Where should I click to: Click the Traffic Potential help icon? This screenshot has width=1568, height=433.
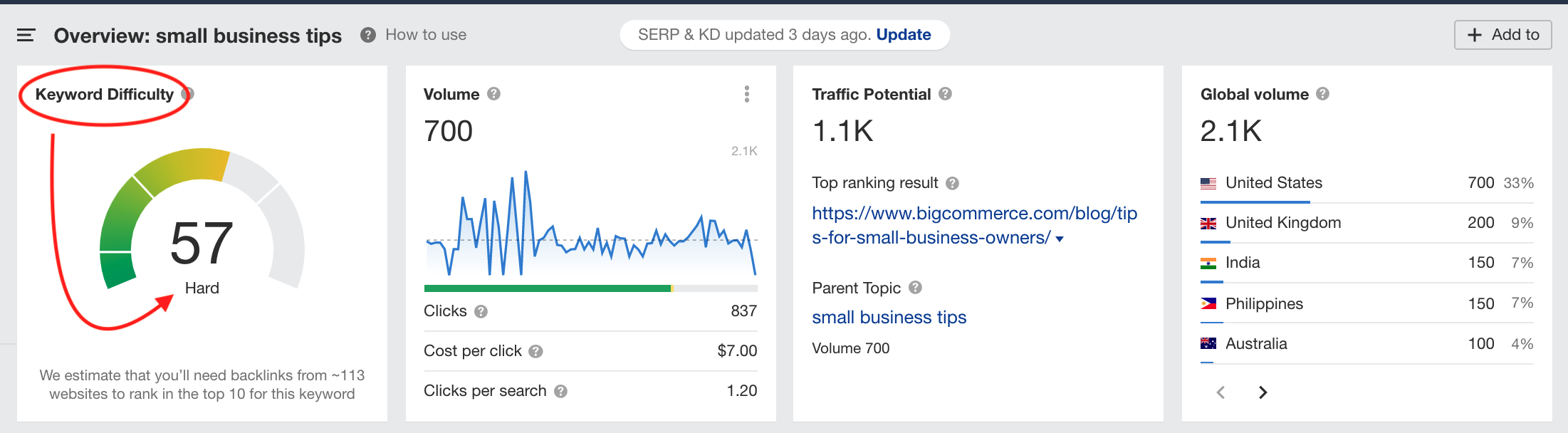pyautogui.click(x=946, y=93)
